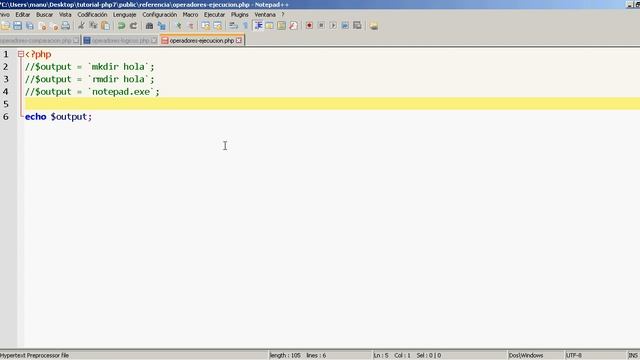Image resolution: width=640 pixels, height=360 pixels.
Task: Toggle synchronized vertical scrolling icon
Action: click(x=205, y=26)
